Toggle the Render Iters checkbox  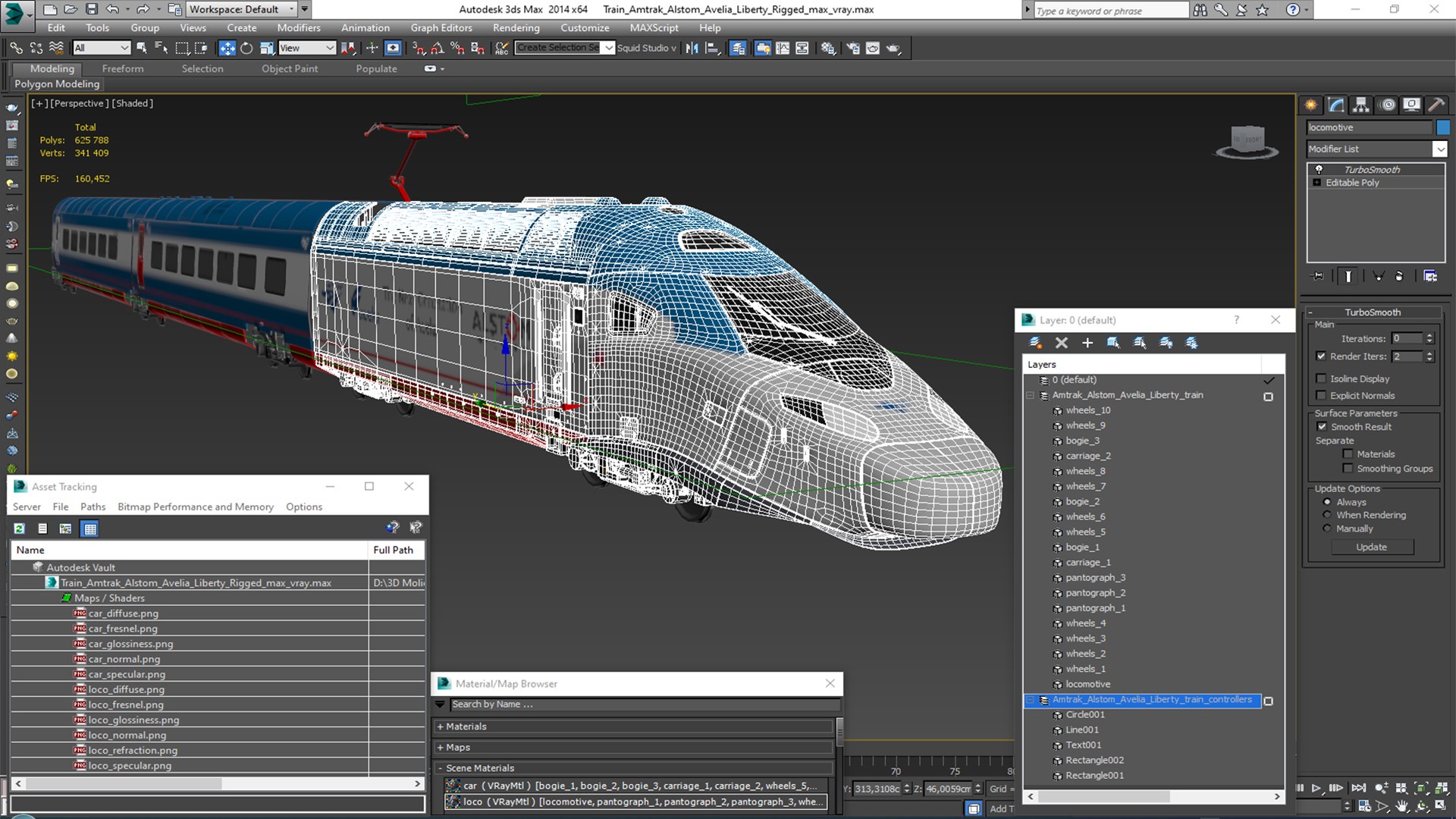pos(1321,356)
